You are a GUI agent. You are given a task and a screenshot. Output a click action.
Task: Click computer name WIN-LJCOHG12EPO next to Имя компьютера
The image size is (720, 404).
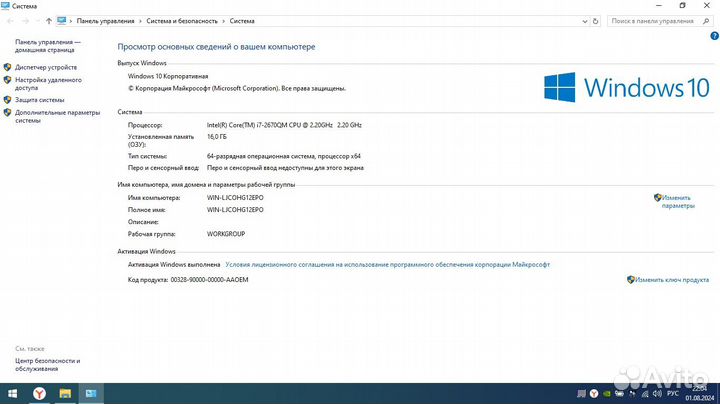tap(235, 198)
